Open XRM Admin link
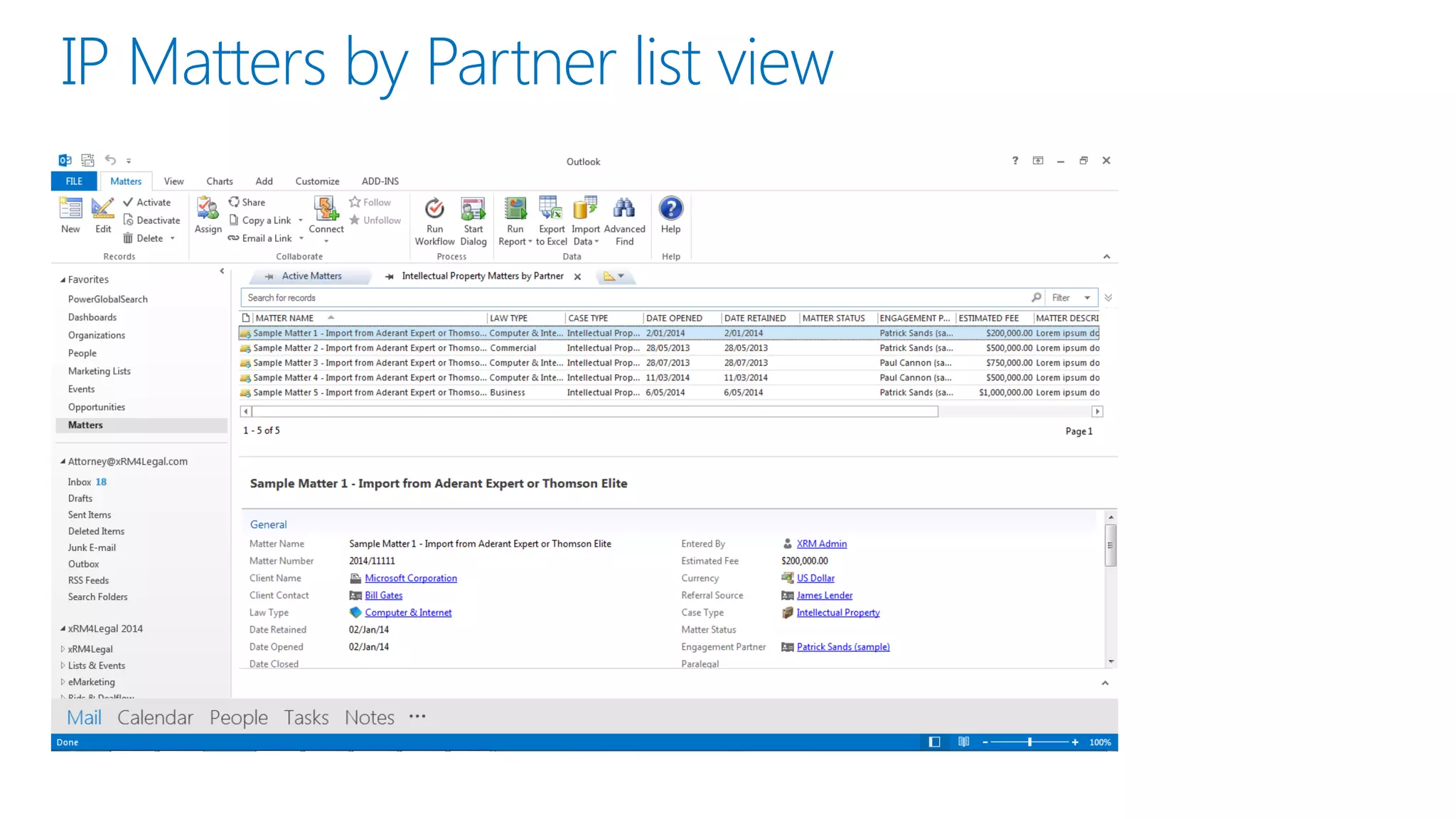Image resolution: width=1456 pixels, height=819 pixels. 821,544
